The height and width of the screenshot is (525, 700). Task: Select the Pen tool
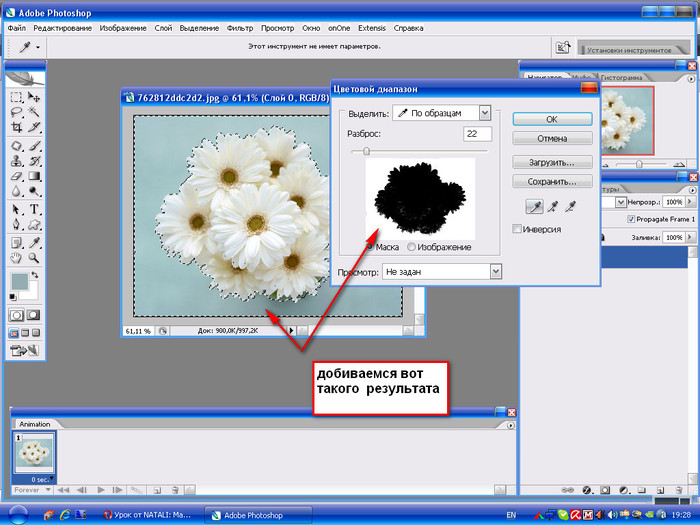tap(17, 224)
